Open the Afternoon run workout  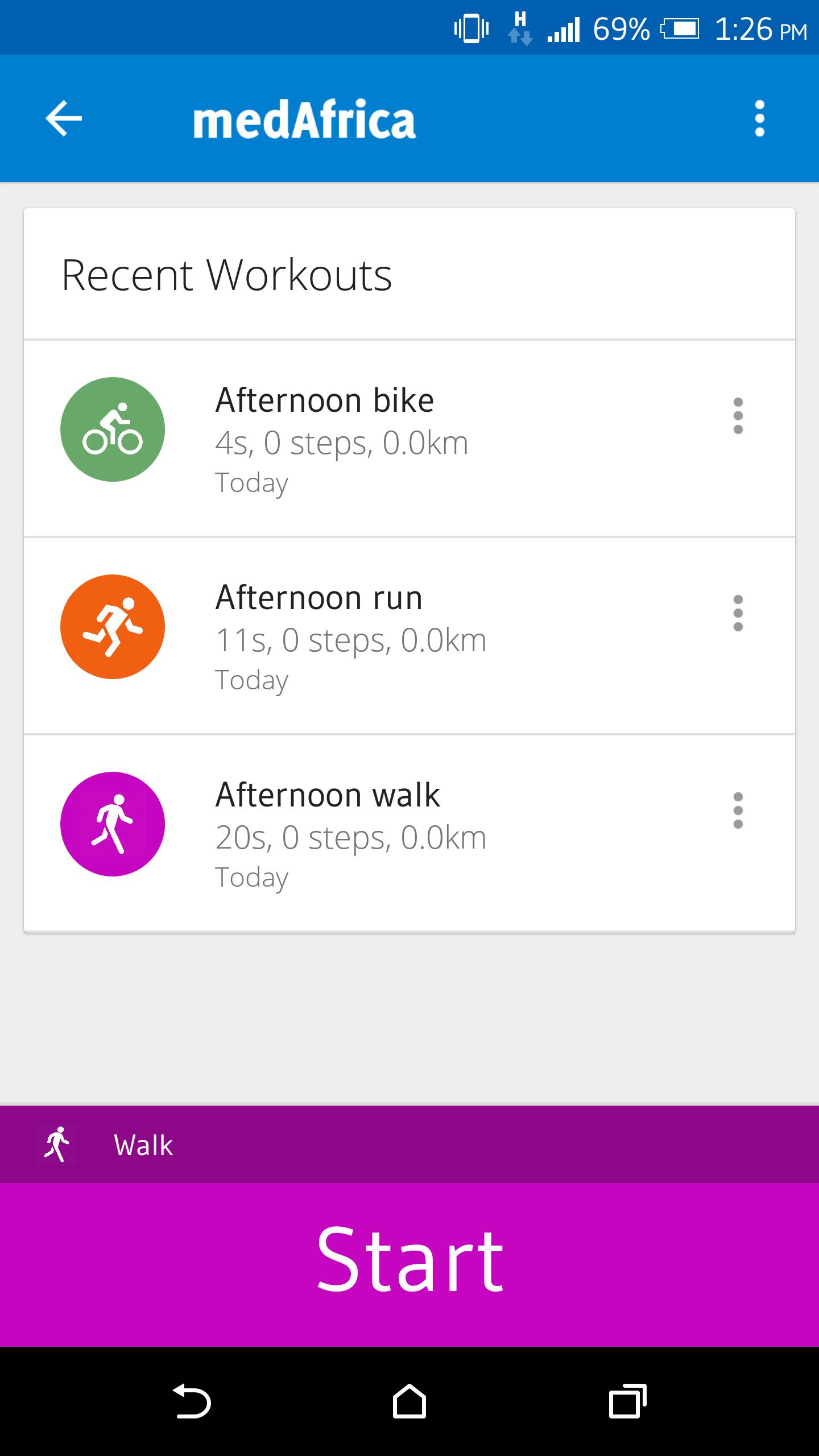pyautogui.click(x=398, y=635)
